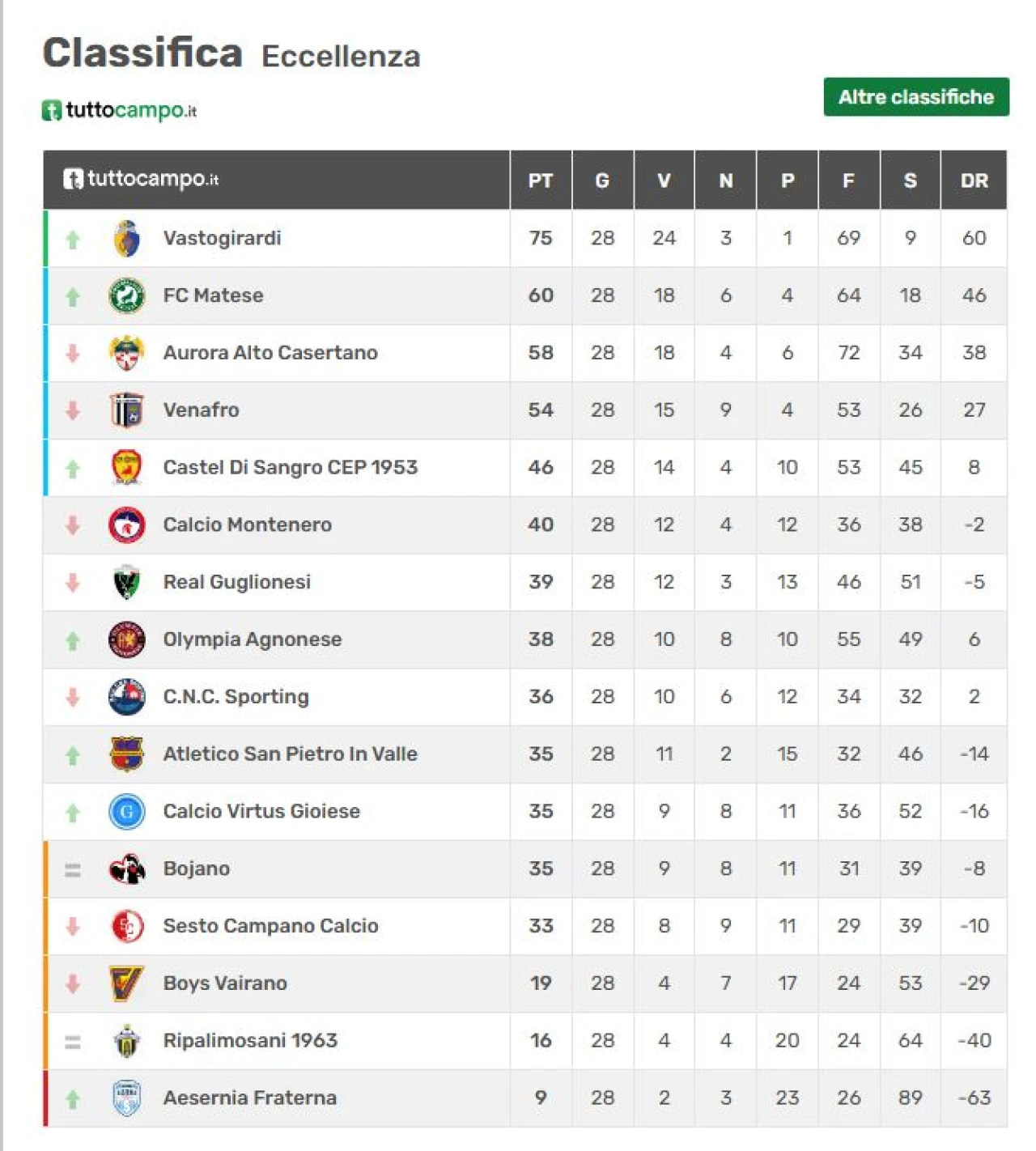The width and height of the screenshot is (1036, 1151).
Task: Click the red down arrow beside Calcio Montenero
Action: [73, 526]
